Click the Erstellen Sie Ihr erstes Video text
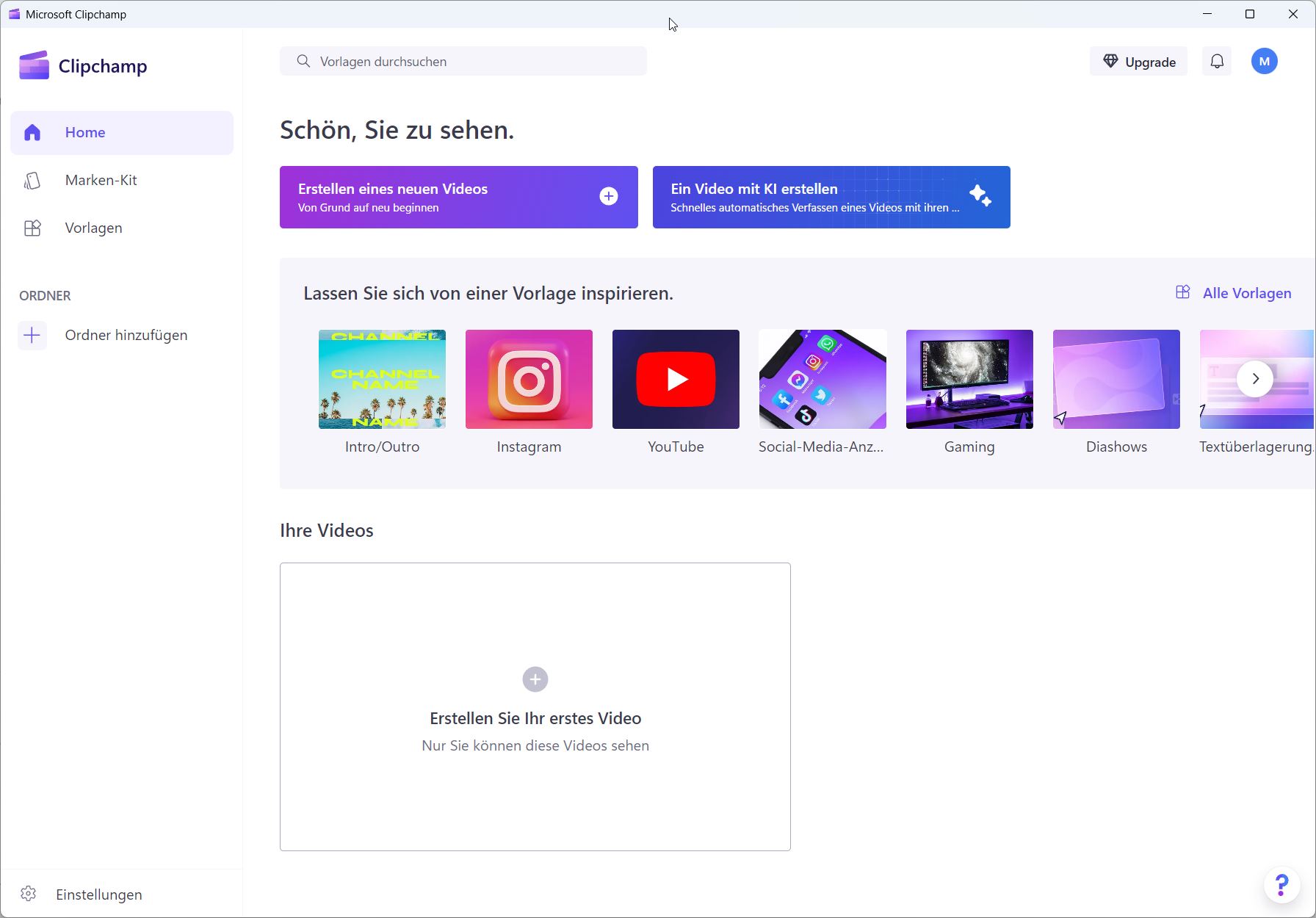Image resolution: width=1316 pixels, height=918 pixels. tap(535, 718)
